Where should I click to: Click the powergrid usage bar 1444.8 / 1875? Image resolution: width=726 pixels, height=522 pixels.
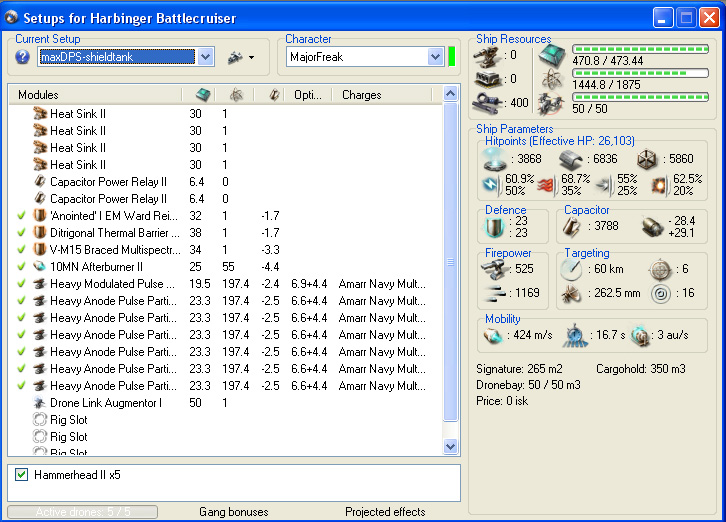(640, 73)
